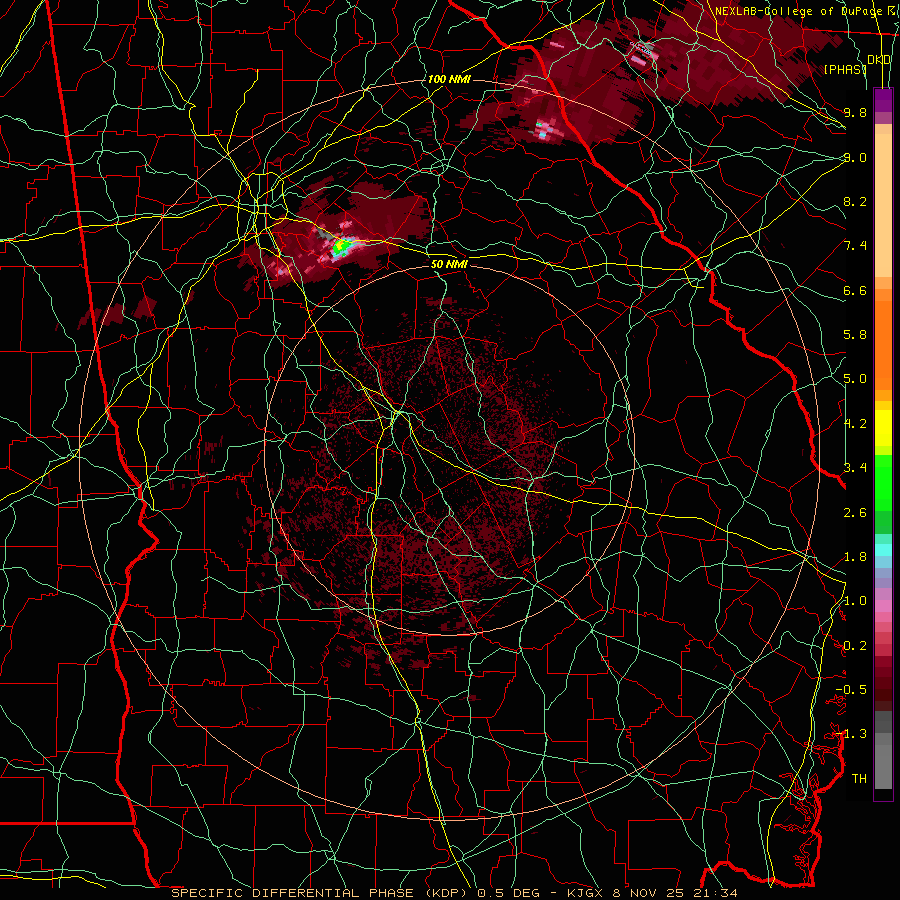Click the green-yellow high KDP storm core

342,247
